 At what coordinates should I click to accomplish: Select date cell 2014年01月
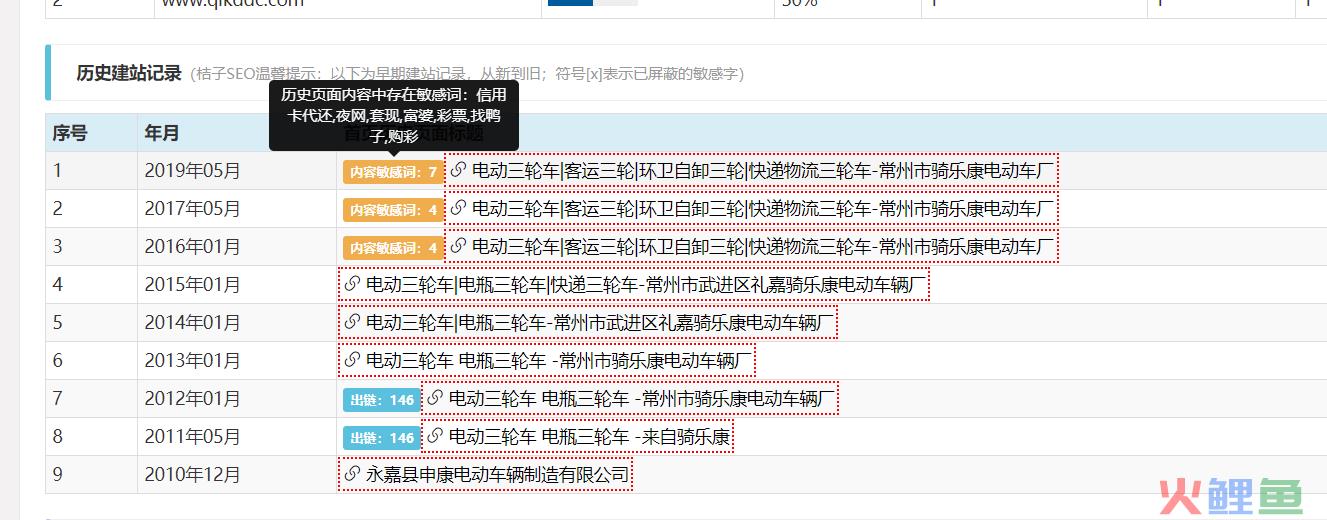(193, 323)
